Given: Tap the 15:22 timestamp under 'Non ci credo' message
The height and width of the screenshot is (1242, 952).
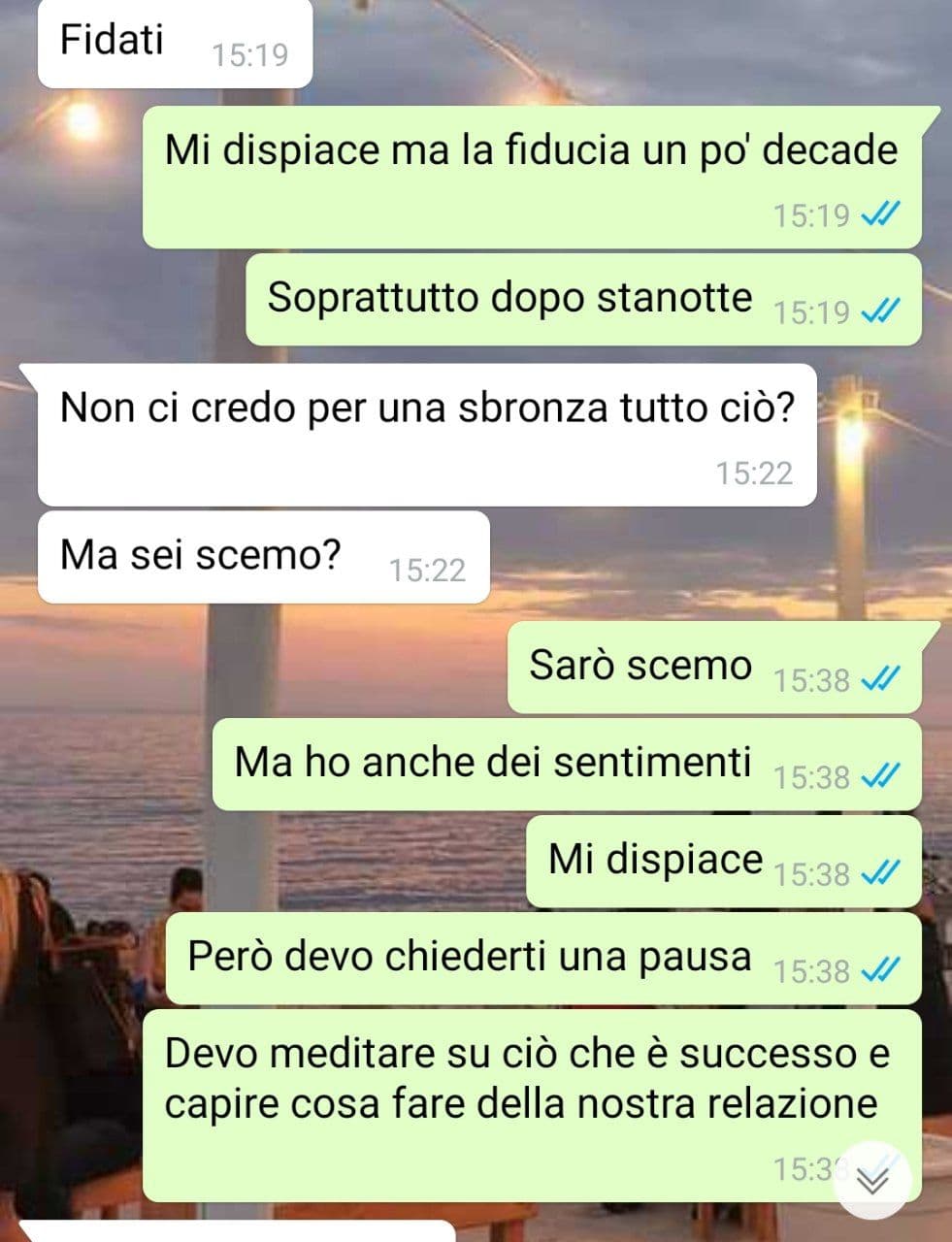Looking at the screenshot, I should pos(754,473).
